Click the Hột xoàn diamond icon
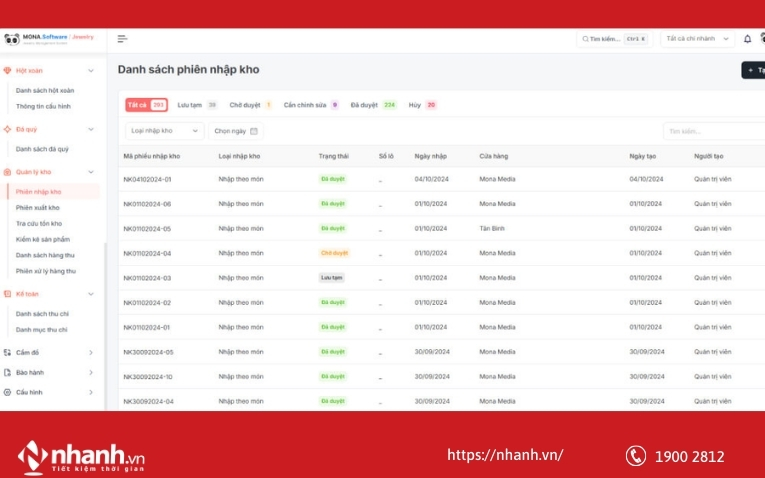The image size is (765, 478). click(x=8, y=71)
